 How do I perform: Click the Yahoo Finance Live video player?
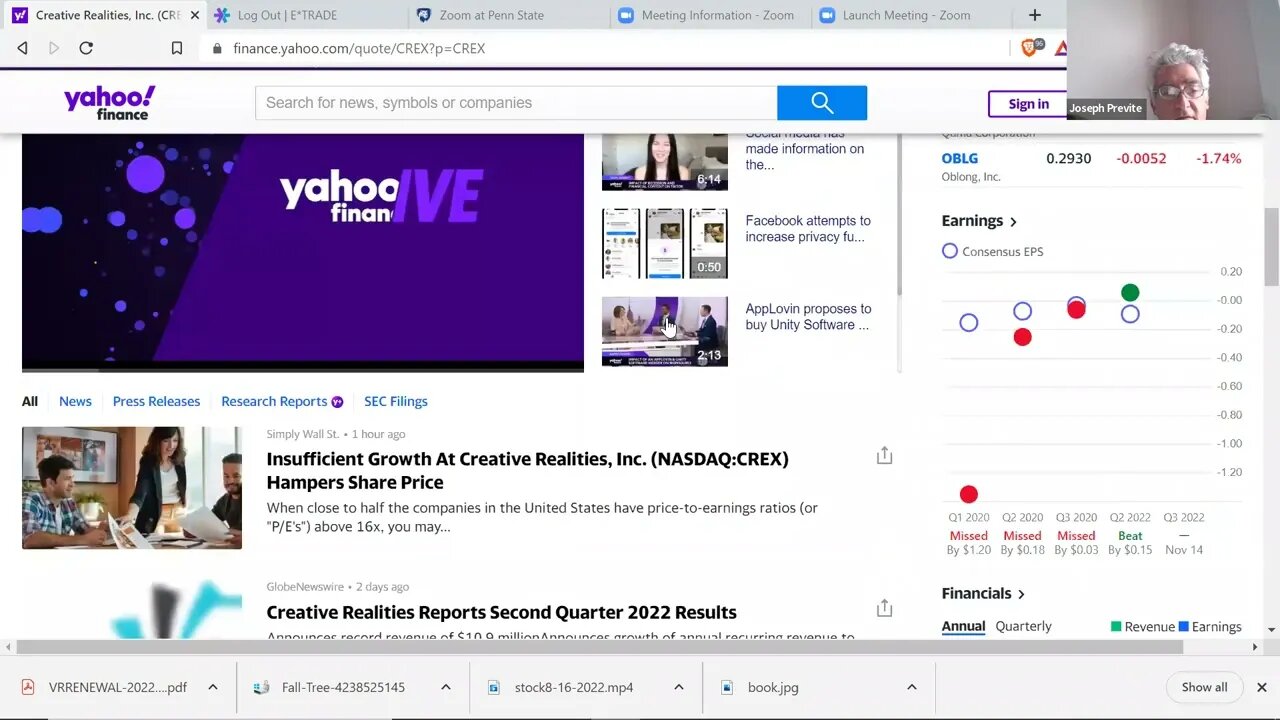coord(303,252)
